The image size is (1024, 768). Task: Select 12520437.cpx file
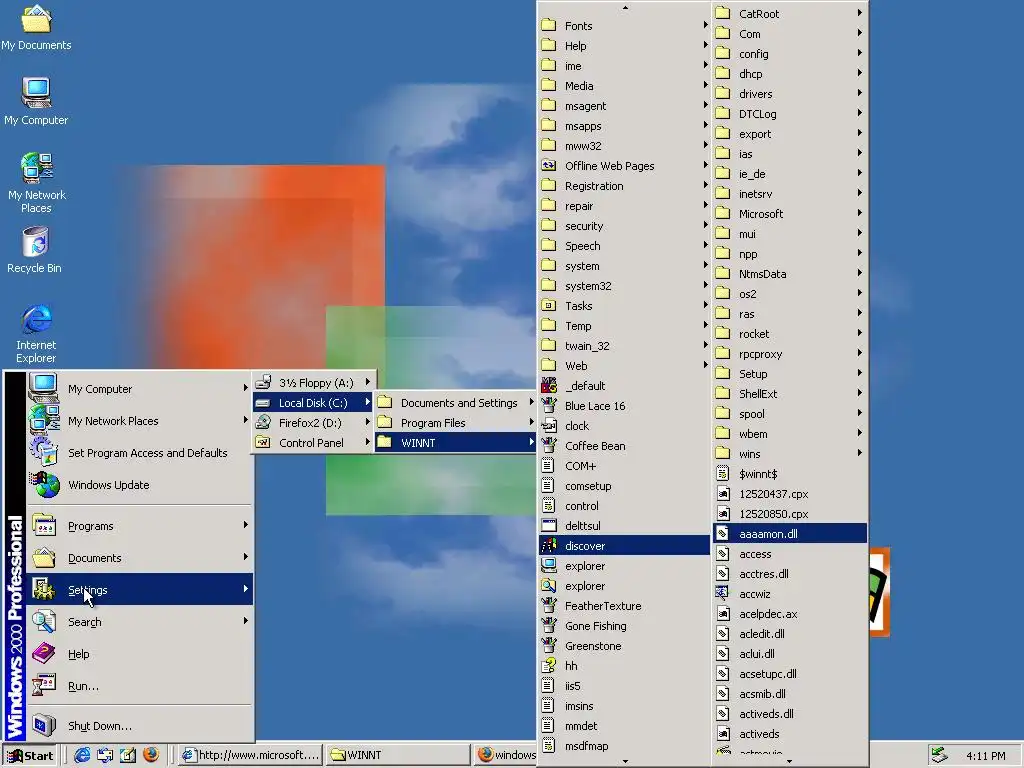click(x=790, y=494)
